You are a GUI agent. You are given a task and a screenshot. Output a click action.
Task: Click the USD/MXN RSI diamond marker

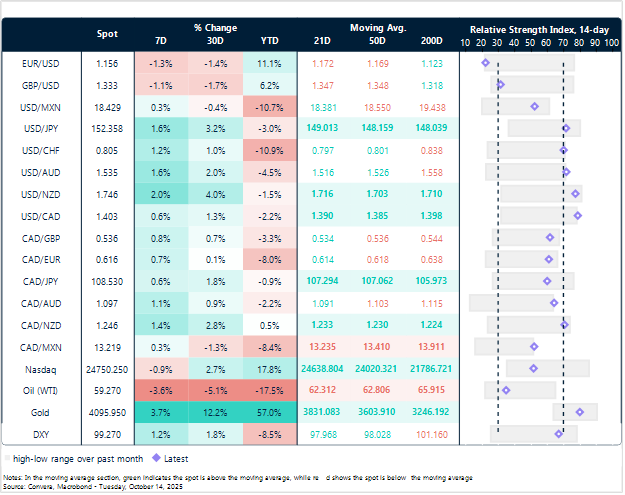click(534, 106)
